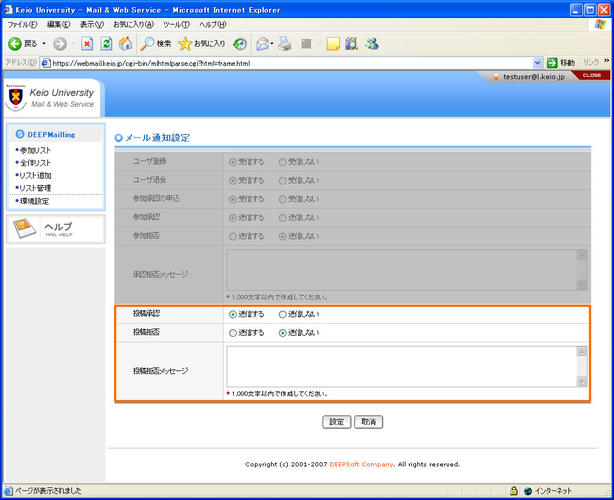
Task: Open お気に入り (Favorites) star icon
Action: 201,44
